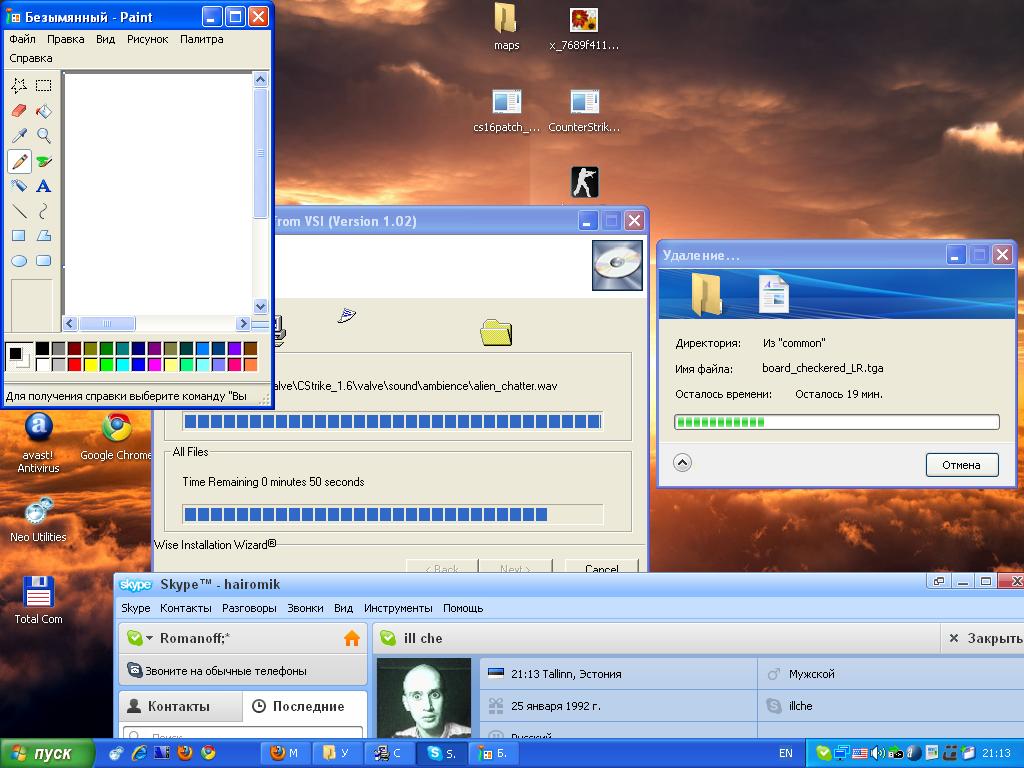The image size is (1024, 768).
Task: Select the rectangular Select tool in Paint
Action: point(44,86)
